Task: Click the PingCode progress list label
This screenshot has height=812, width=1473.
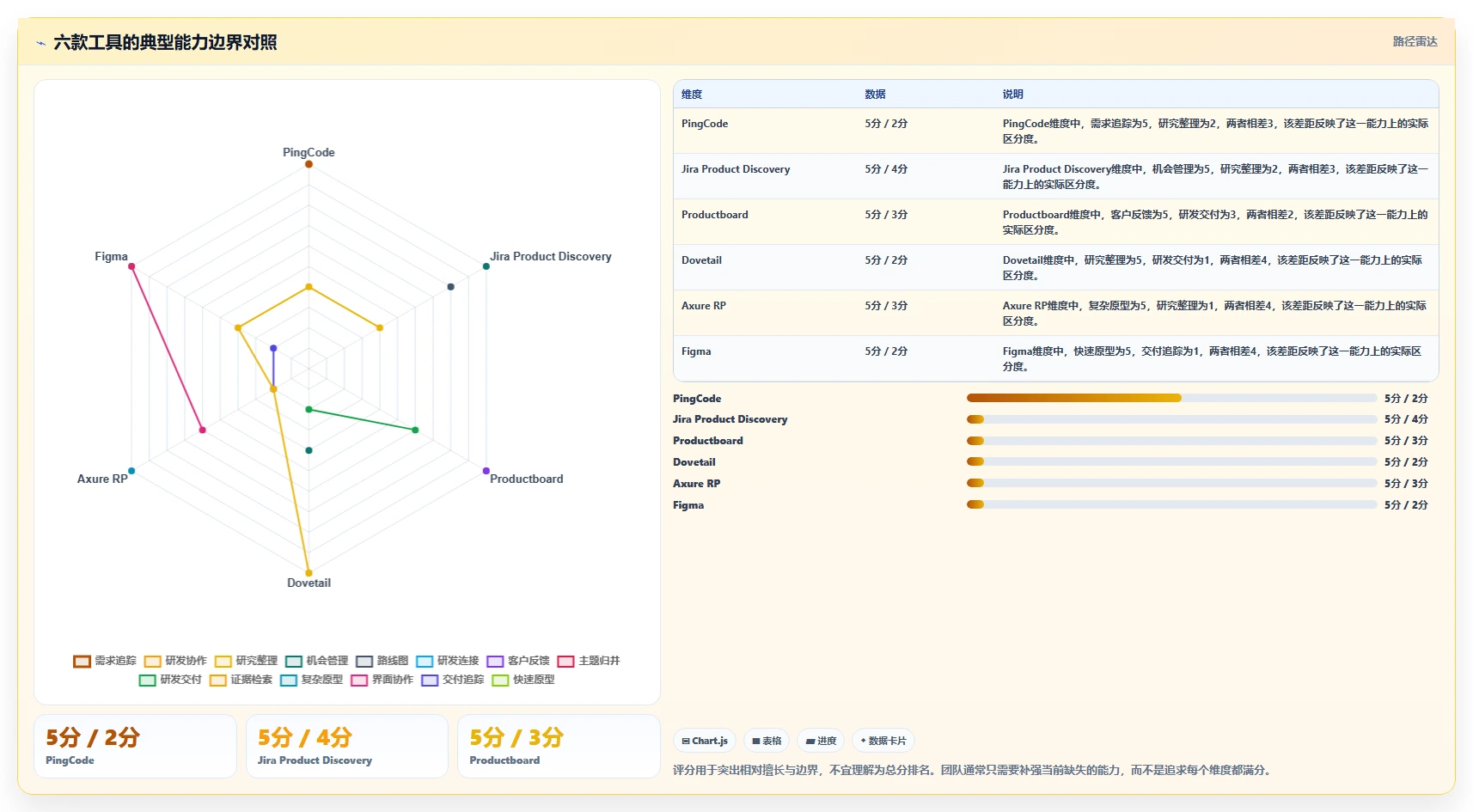Action: pyautogui.click(x=697, y=399)
